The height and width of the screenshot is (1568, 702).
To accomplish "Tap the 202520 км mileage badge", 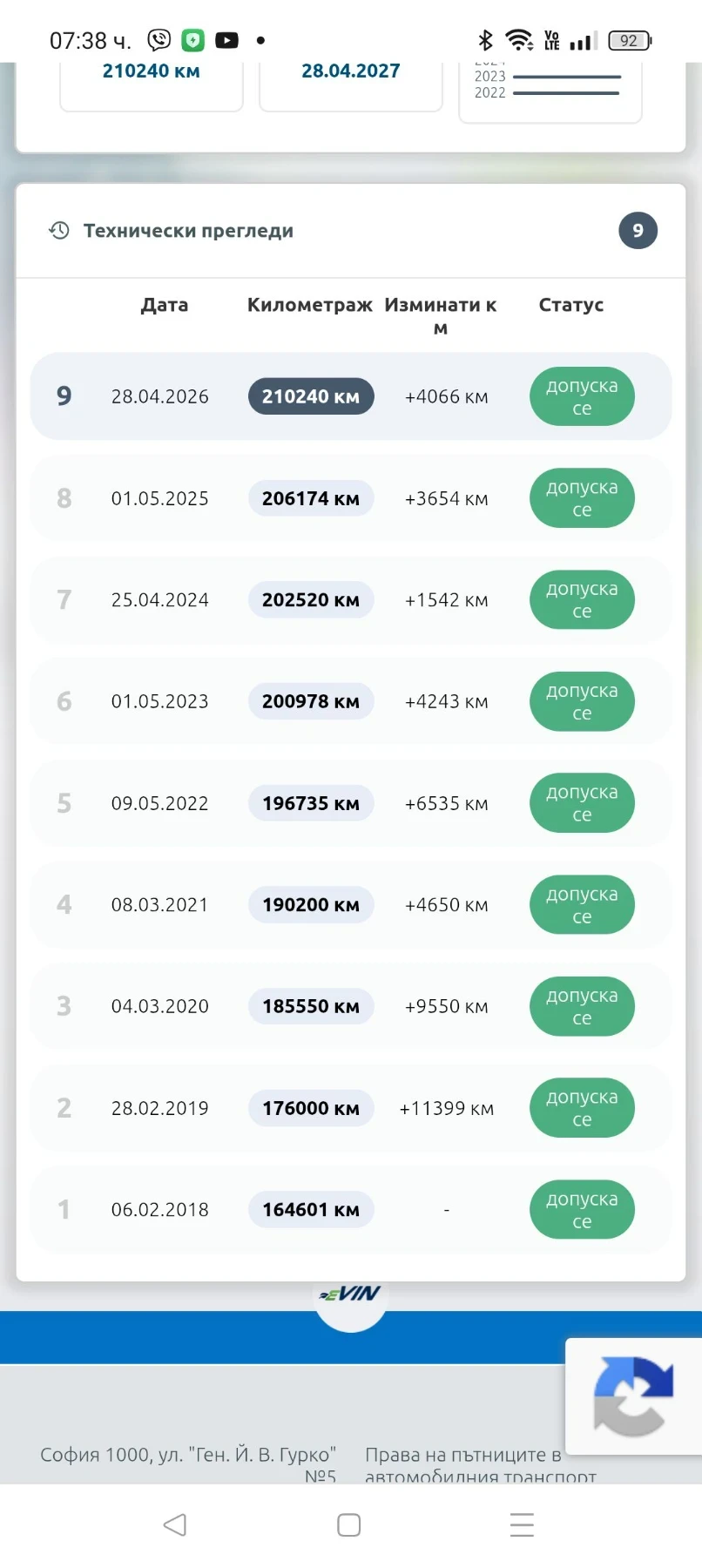I will pos(311,599).
